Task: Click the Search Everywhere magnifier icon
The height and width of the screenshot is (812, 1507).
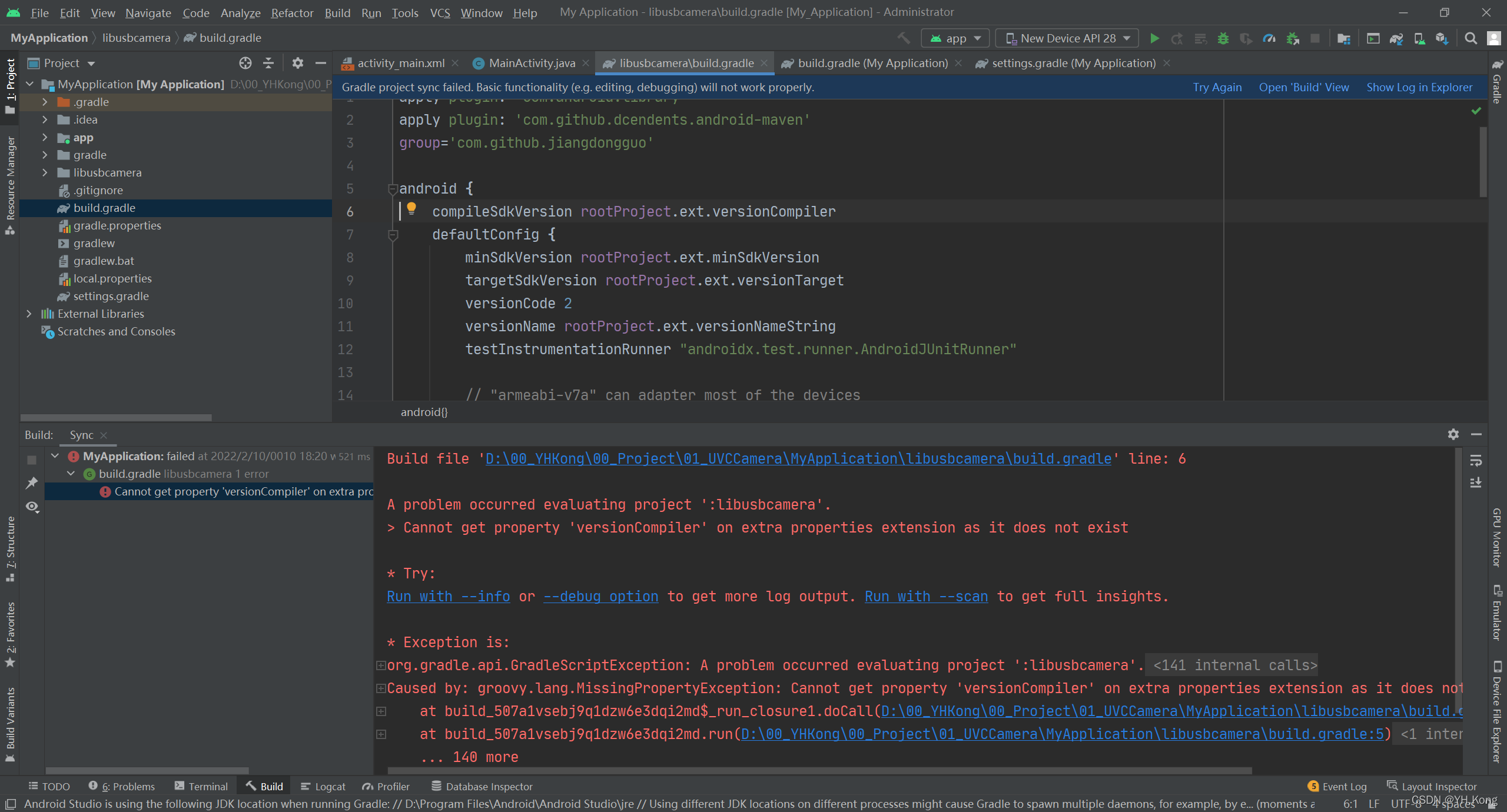Action: pyautogui.click(x=1471, y=38)
